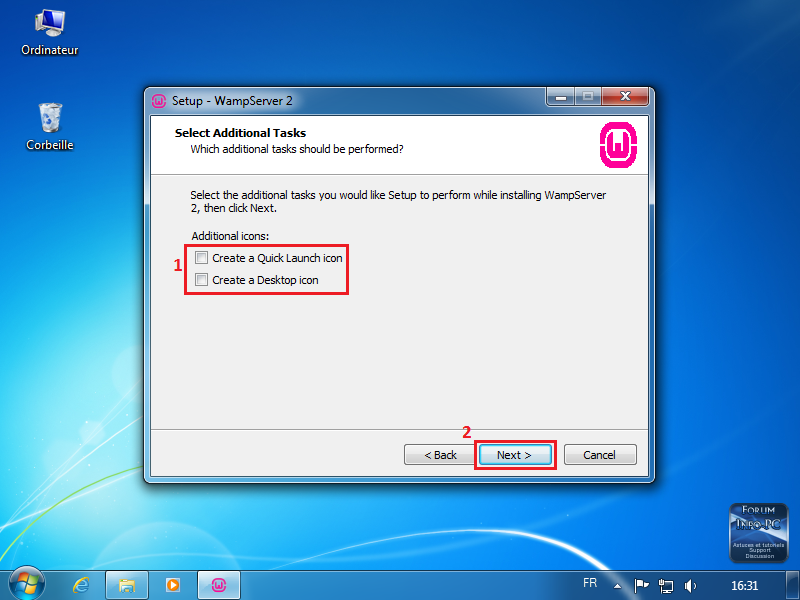The image size is (800, 600).
Task: Open Windows Media Player taskbar icon
Action: (173, 585)
